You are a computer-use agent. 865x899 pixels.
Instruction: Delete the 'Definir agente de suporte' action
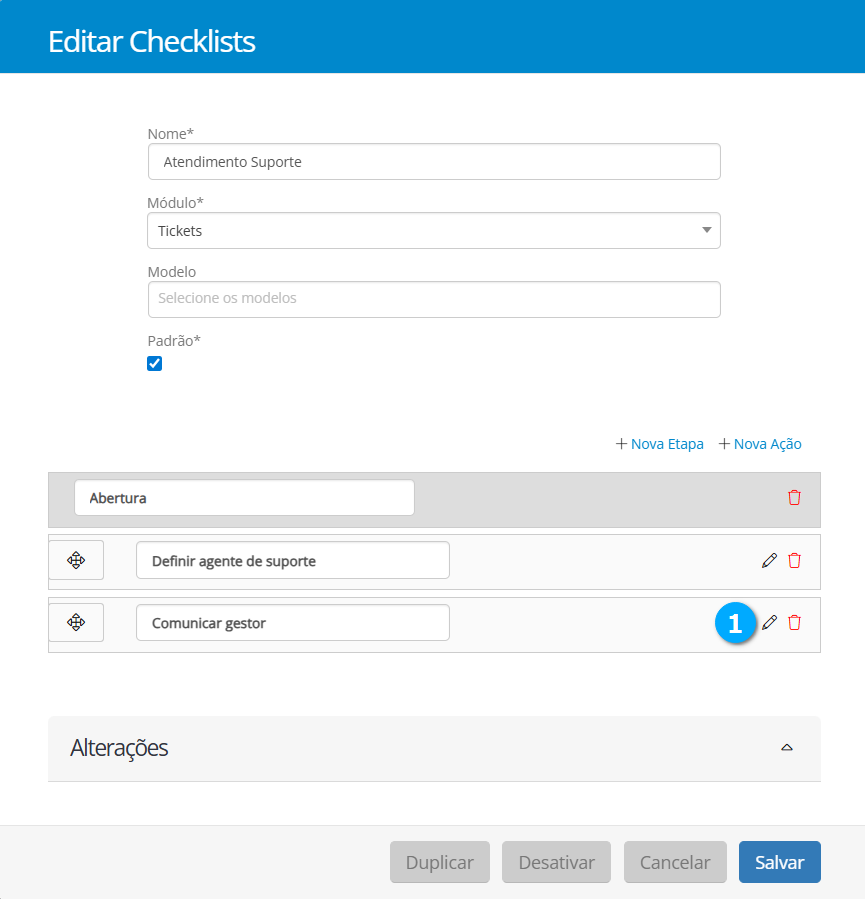click(x=794, y=561)
